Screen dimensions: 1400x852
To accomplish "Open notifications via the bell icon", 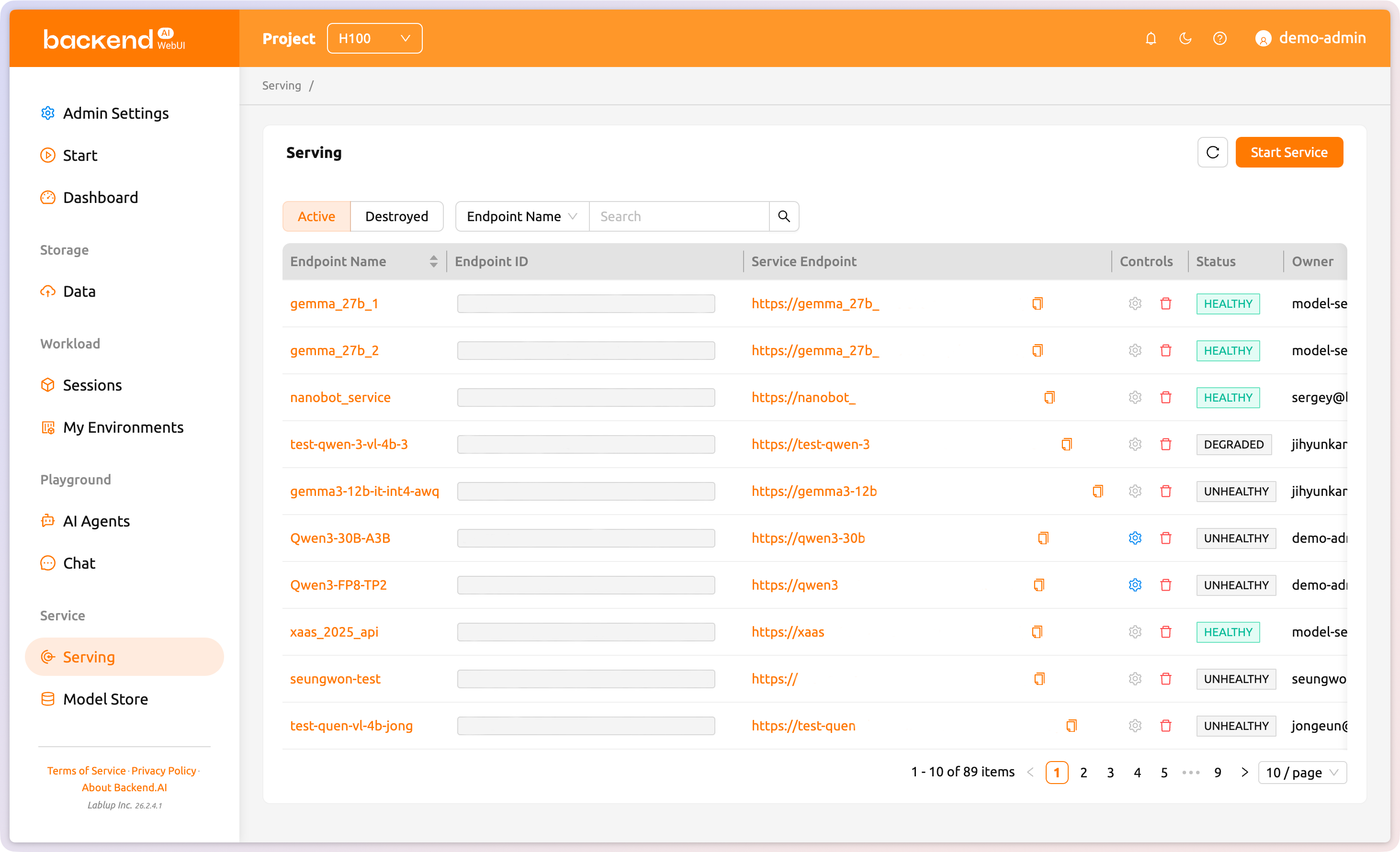I will [x=1151, y=38].
